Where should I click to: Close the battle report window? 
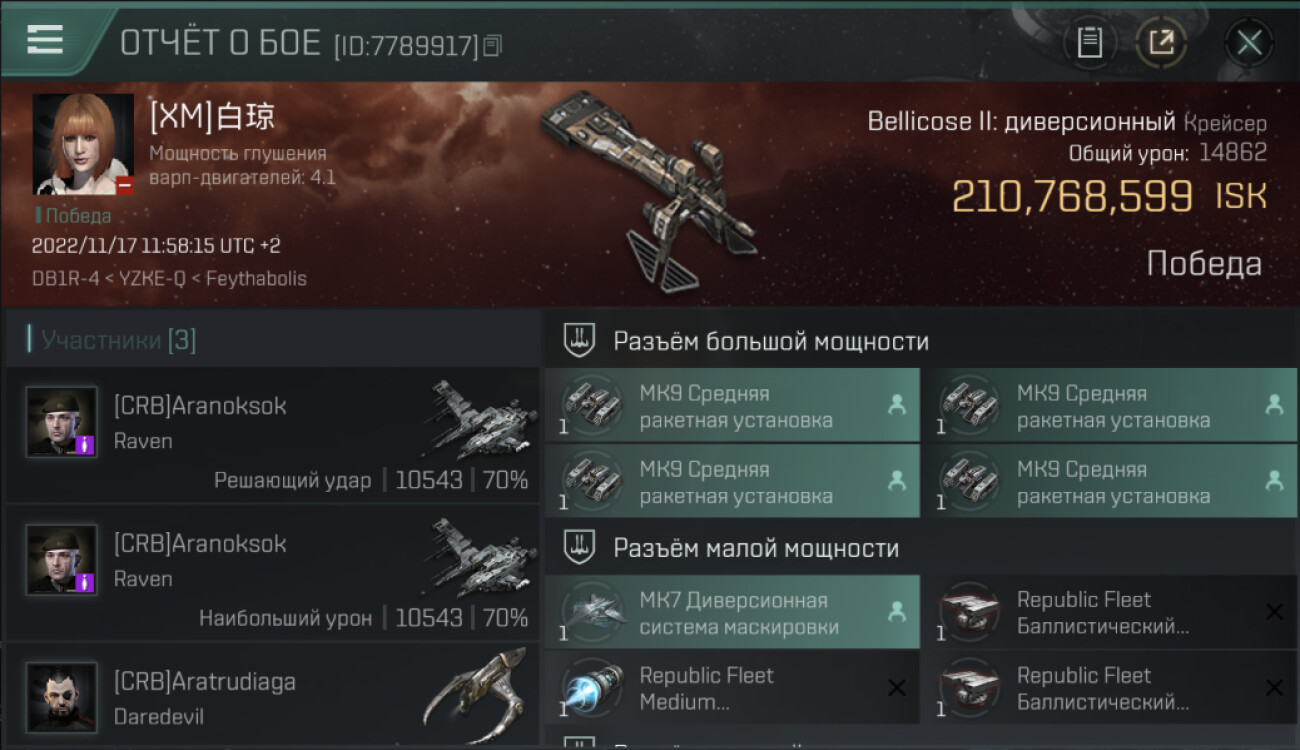tap(1249, 43)
